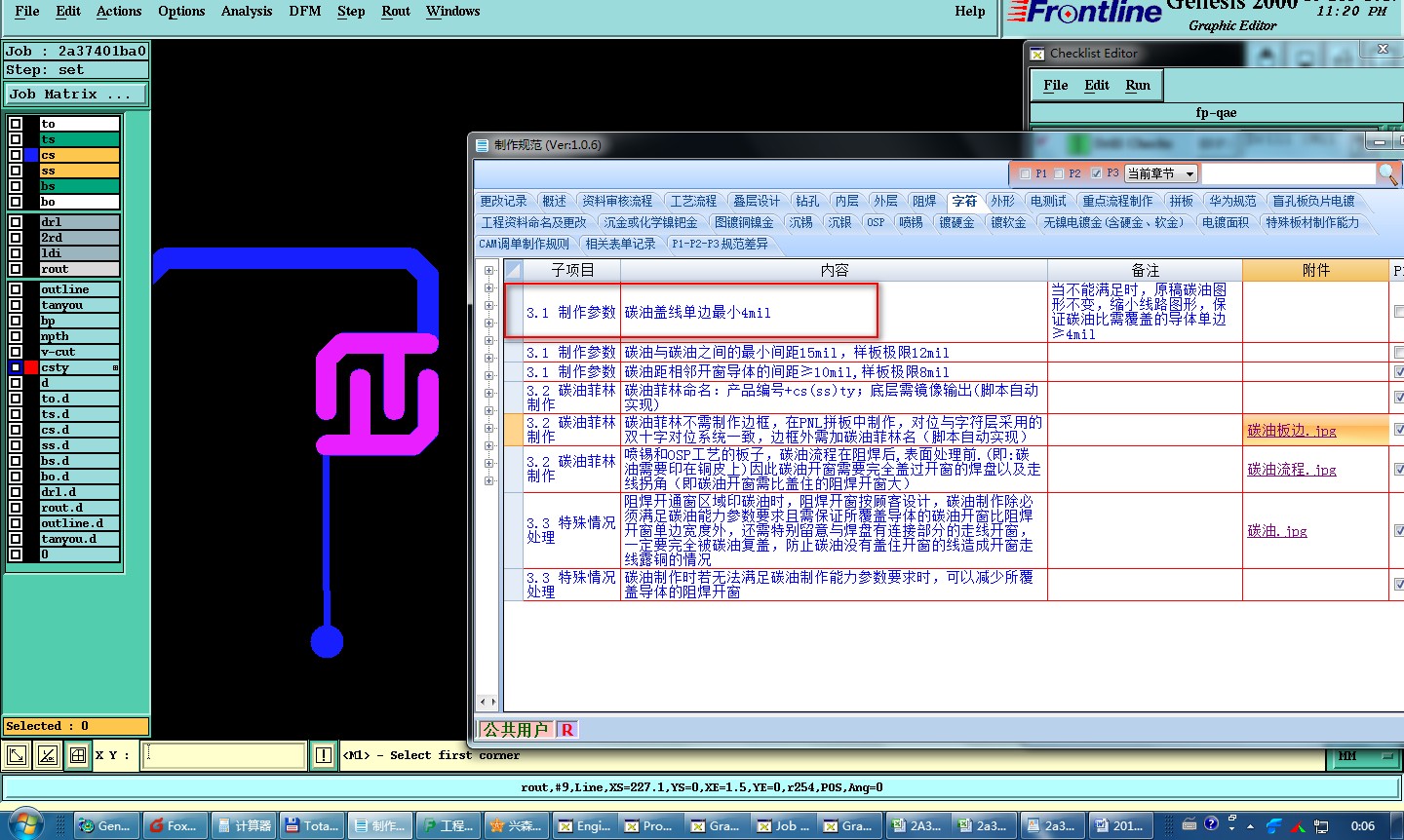Click the 公共用户 button

coord(516,729)
